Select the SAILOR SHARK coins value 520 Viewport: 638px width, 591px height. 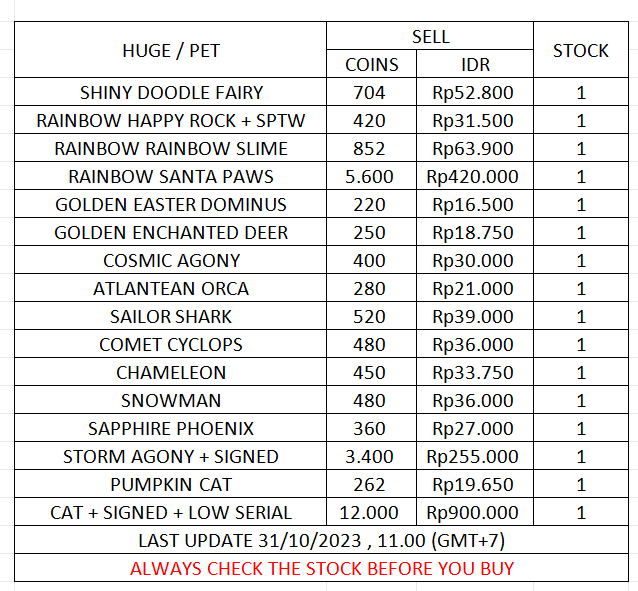click(x=372, y=317)
